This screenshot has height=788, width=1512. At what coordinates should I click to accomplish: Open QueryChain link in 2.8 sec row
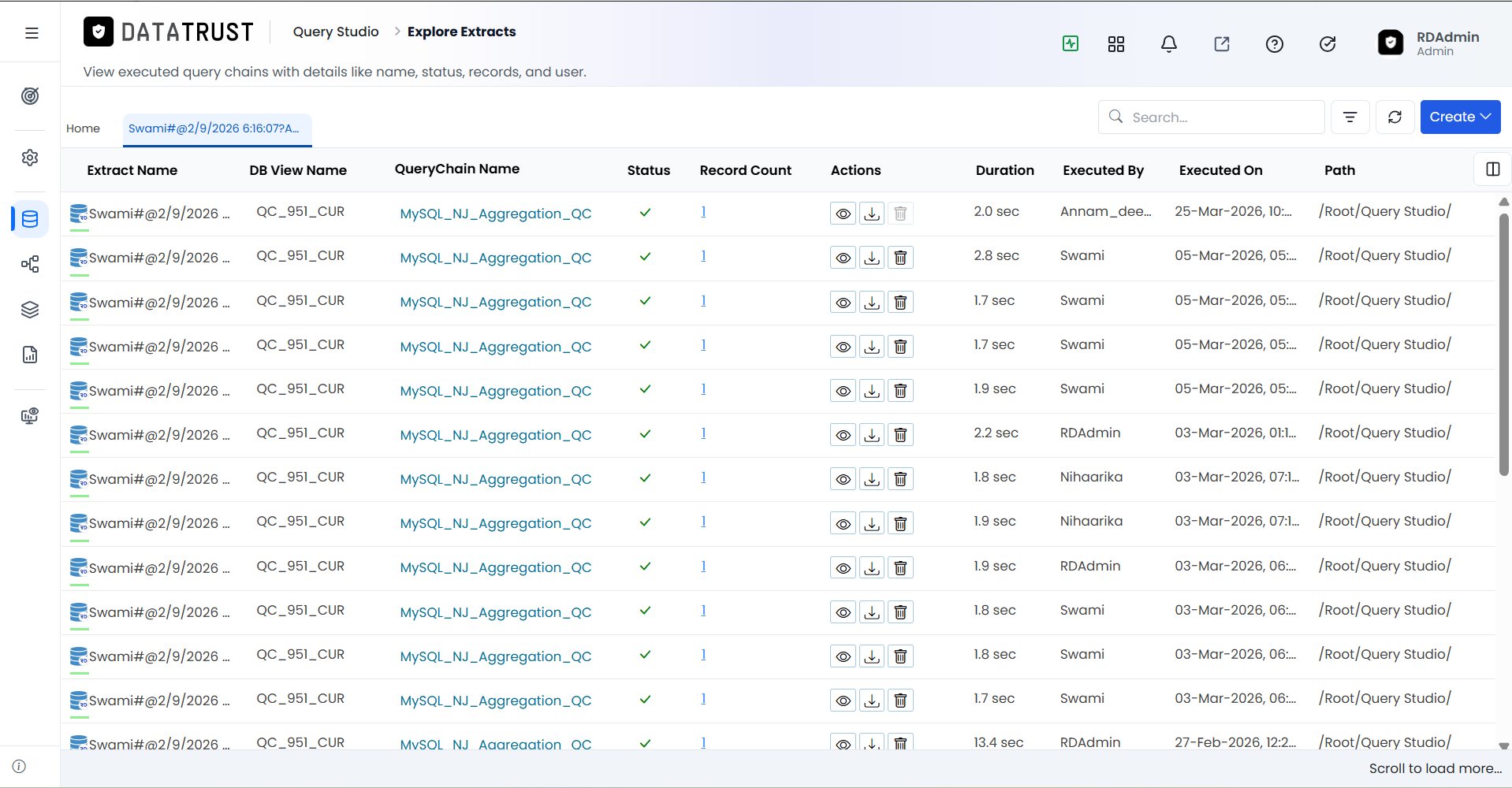coord(496,258)
